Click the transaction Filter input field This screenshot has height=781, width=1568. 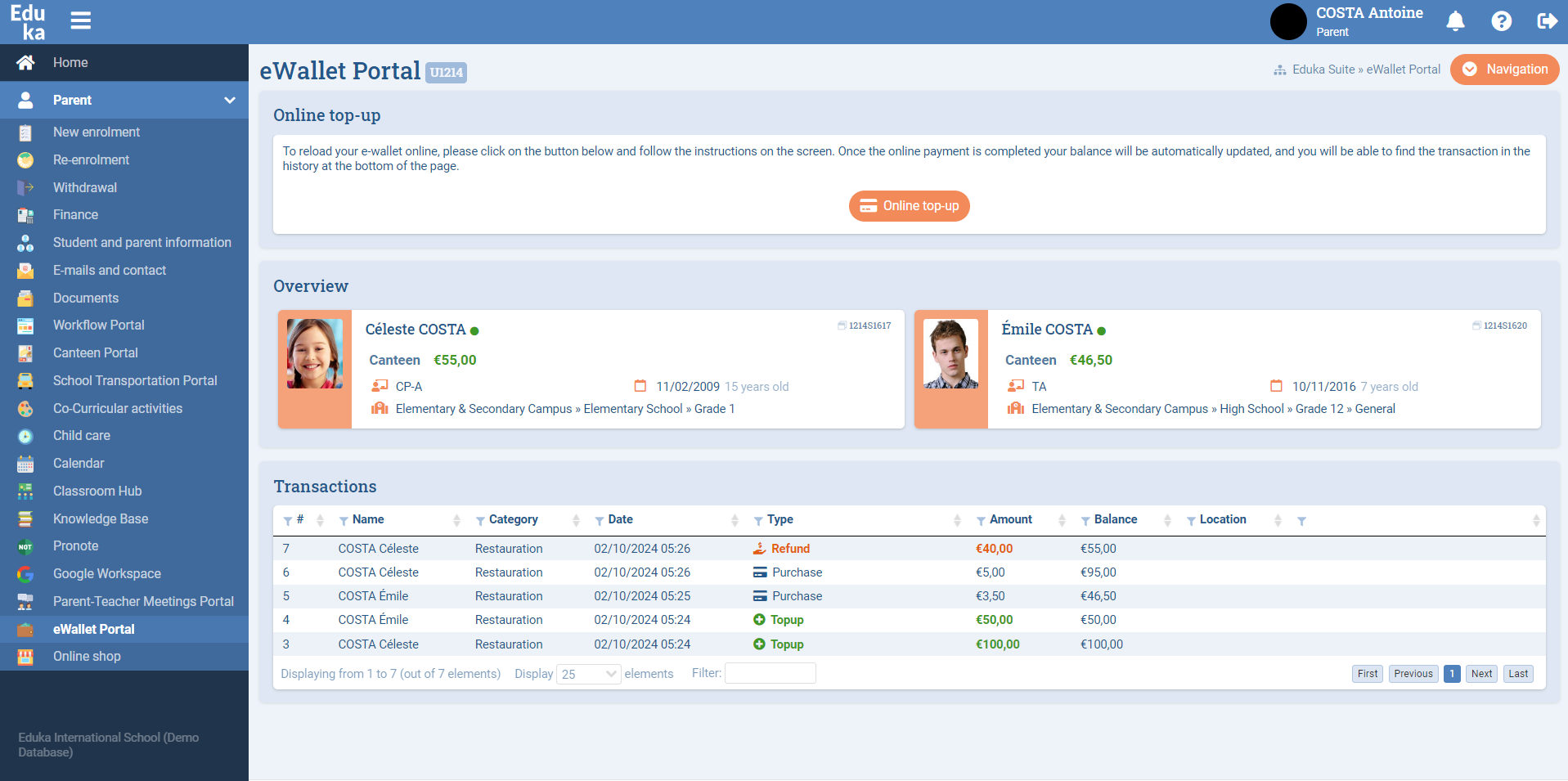(770, 673)
